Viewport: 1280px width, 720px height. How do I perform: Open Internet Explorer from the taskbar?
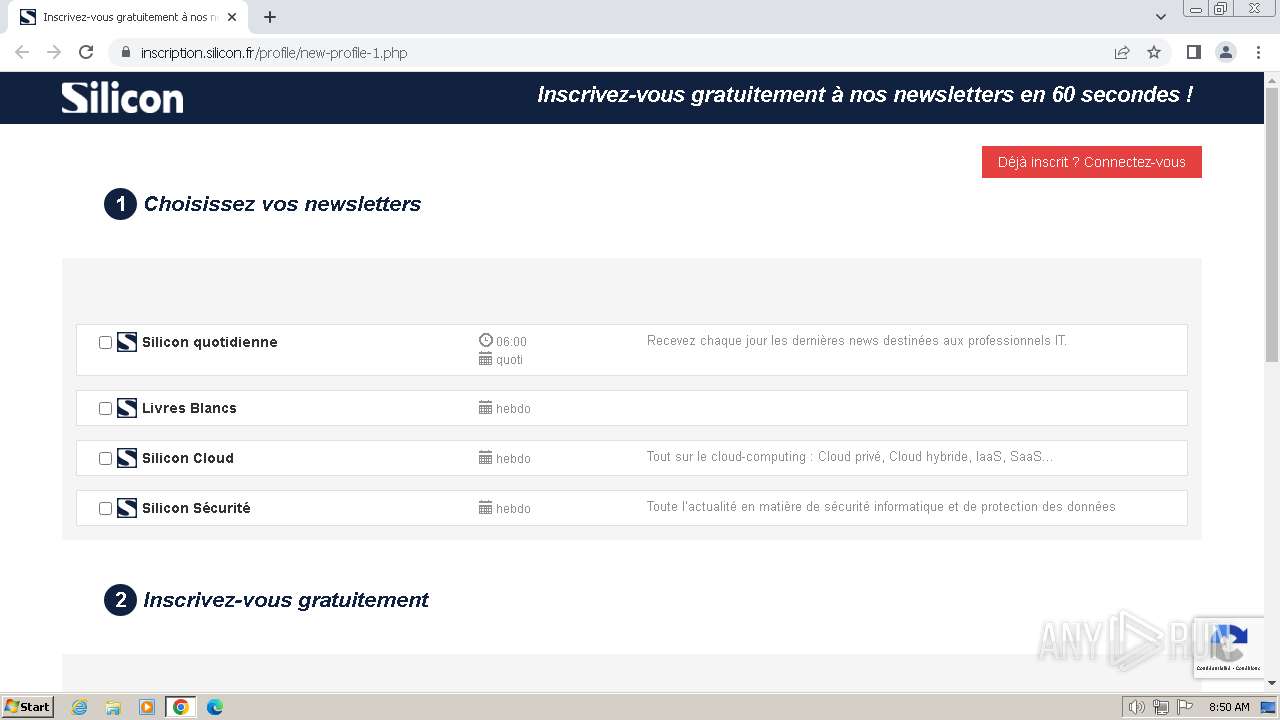(79, 707)
